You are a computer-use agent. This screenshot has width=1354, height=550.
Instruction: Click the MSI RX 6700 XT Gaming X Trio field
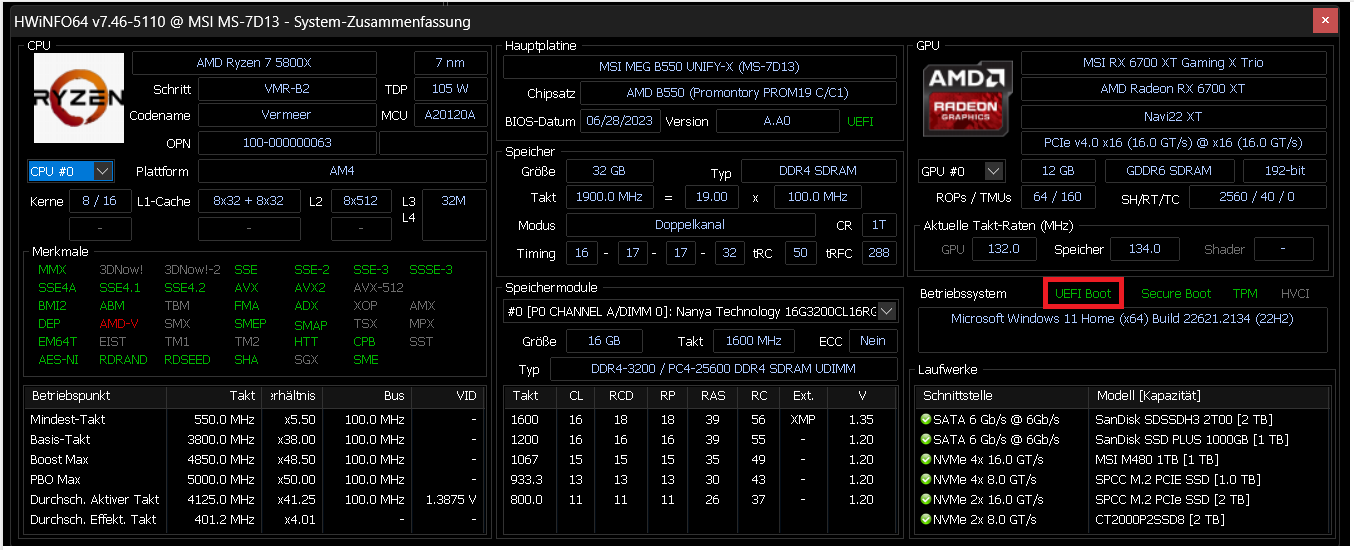point(1173,63)
